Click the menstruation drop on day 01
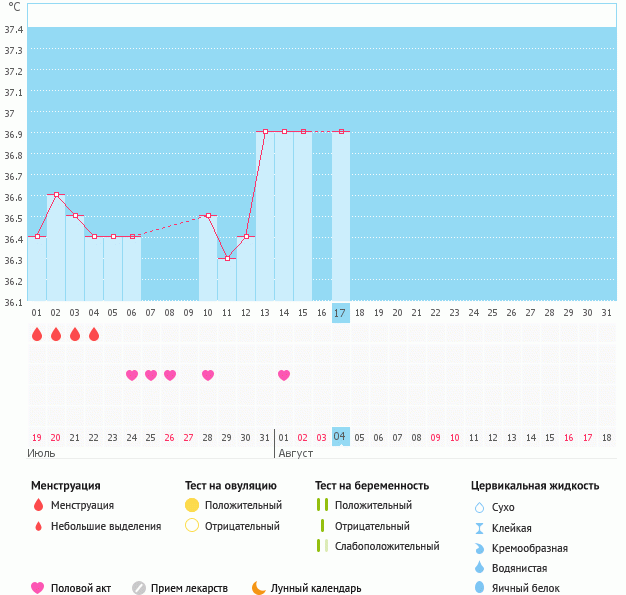 click(37, 334)
